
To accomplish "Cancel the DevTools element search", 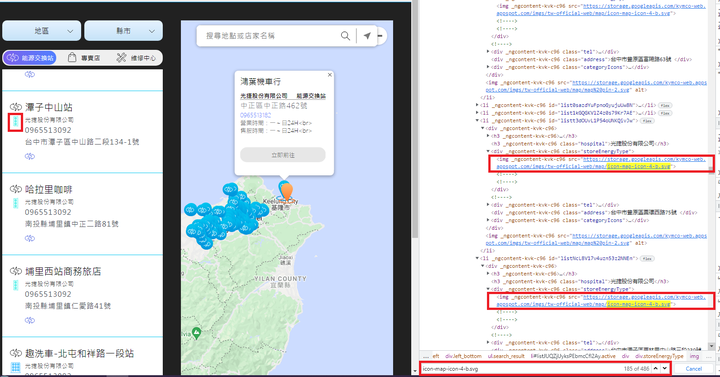I will 693,369.
